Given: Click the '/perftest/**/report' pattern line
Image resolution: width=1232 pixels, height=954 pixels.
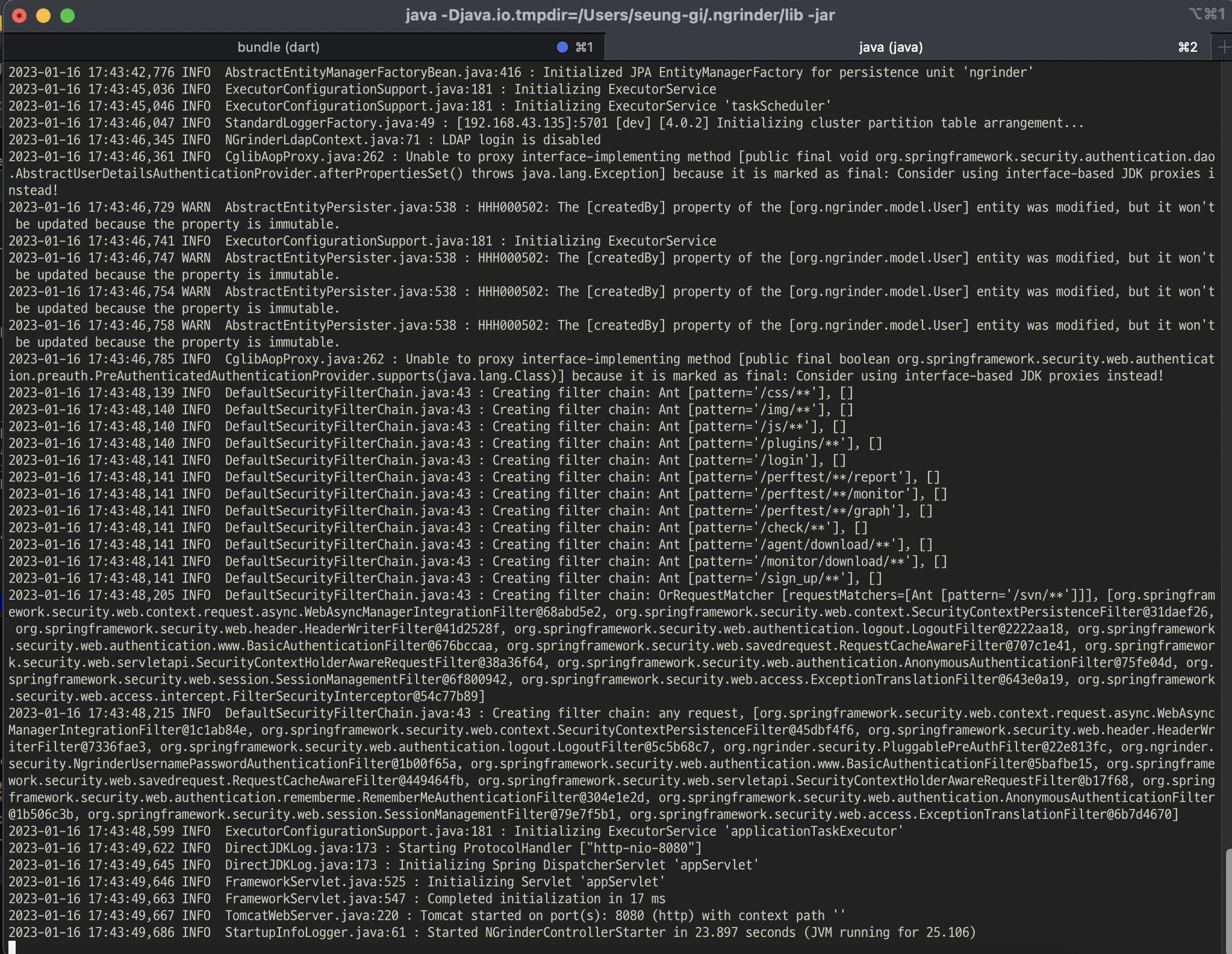Looking at the screenshot, I should click(x=474, y=477).
